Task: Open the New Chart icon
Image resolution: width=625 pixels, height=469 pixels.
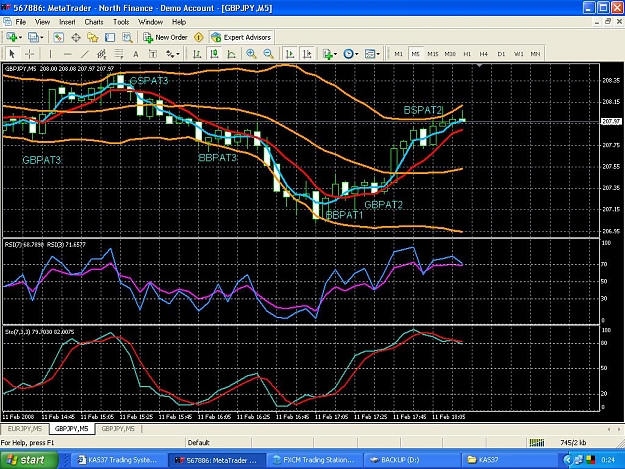Action: point(11,37)
